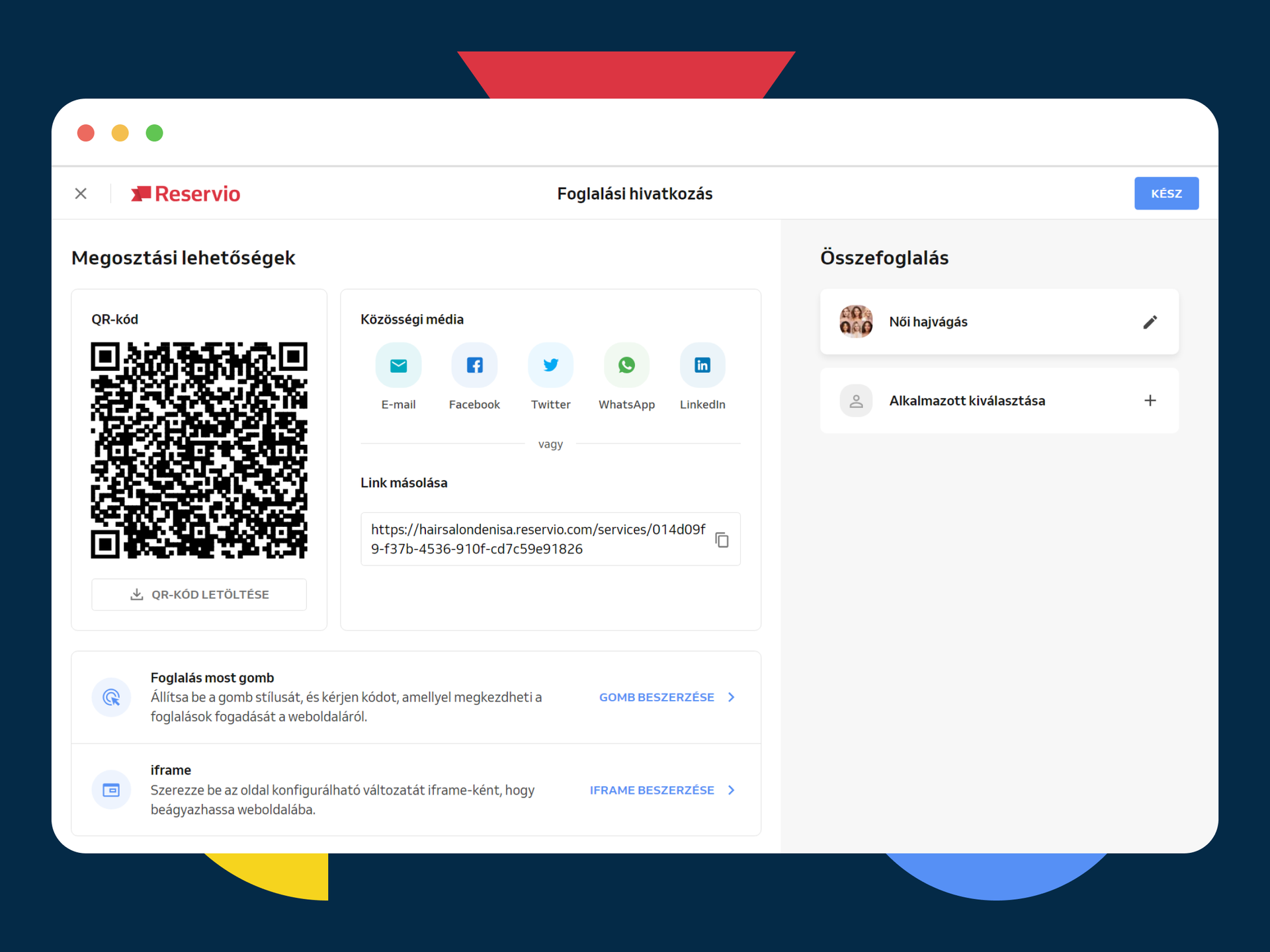Expand GOMB BESZERZÉSE with its chevron
Screen dimensions: 1270x952
tap(730, 697)
